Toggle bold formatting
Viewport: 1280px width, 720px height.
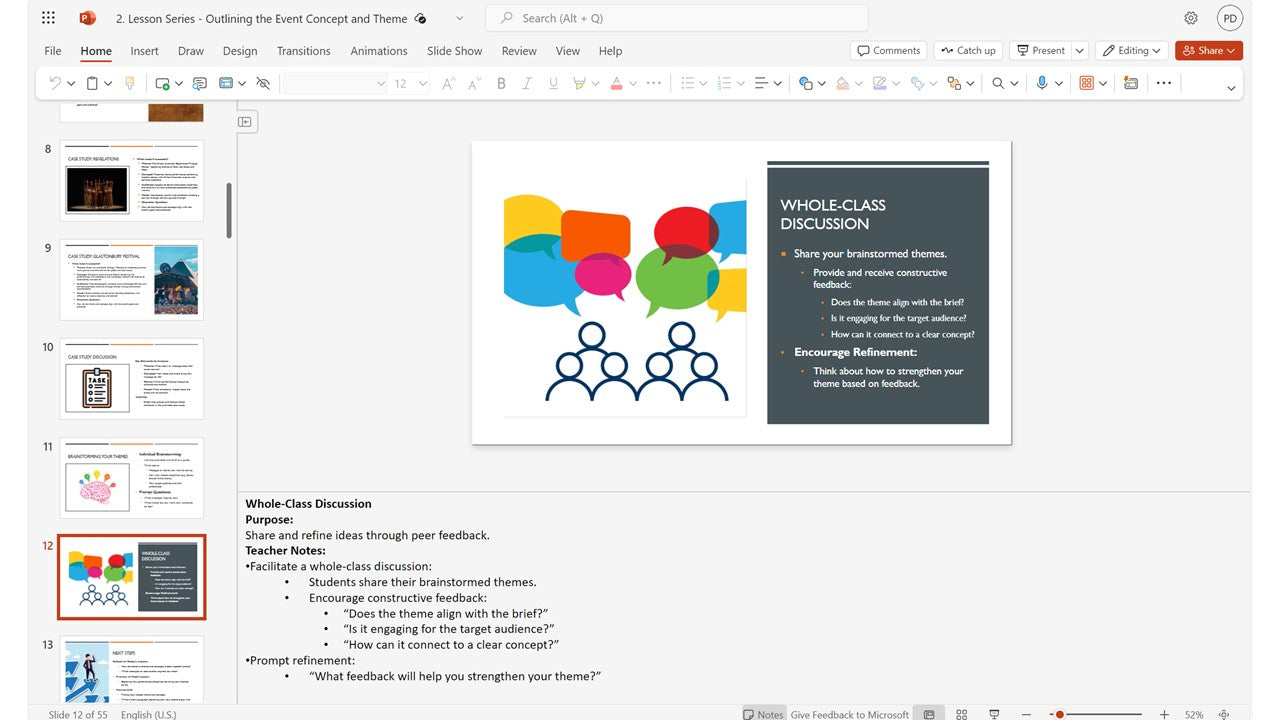coord(501,84)
